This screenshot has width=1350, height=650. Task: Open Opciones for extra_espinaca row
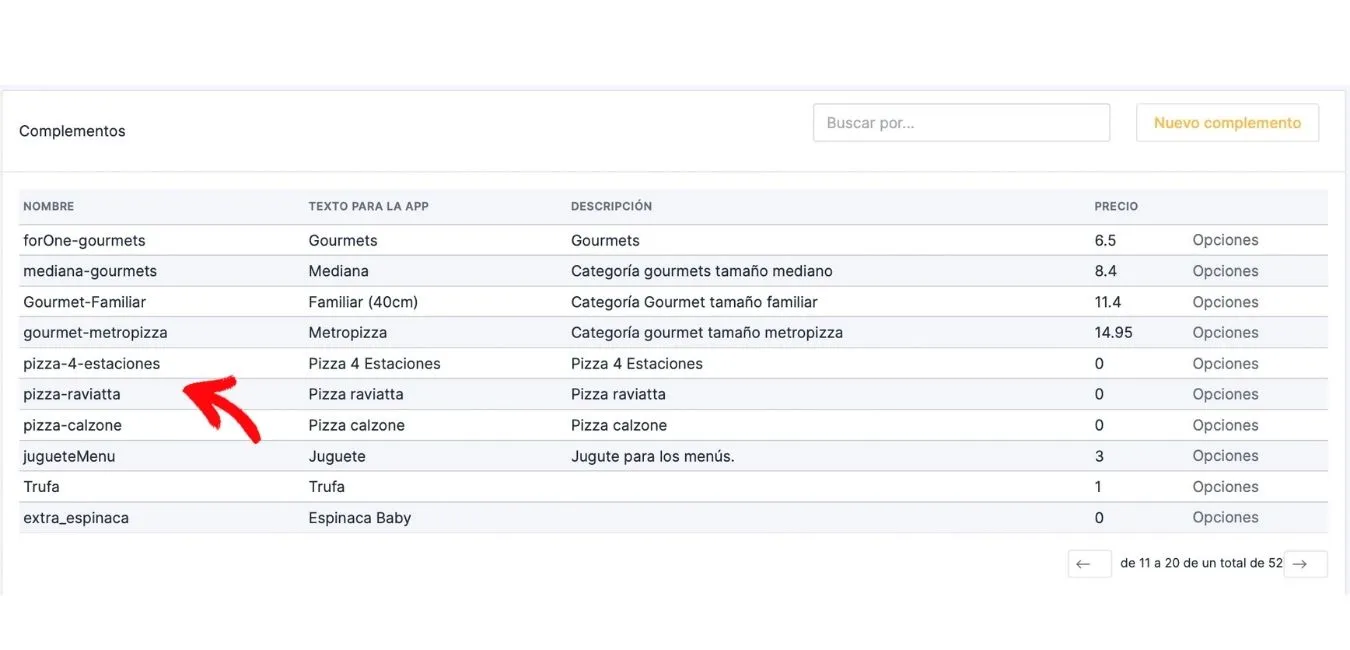click(1225, 518)
